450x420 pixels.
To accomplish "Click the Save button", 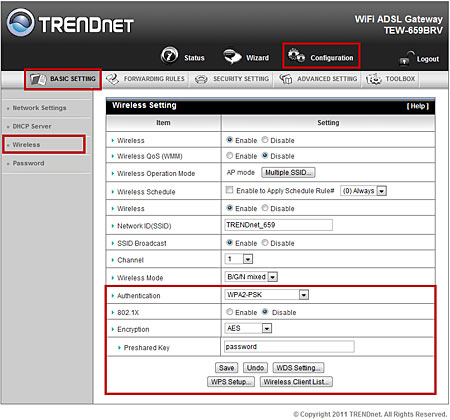I will coord(227,368).
